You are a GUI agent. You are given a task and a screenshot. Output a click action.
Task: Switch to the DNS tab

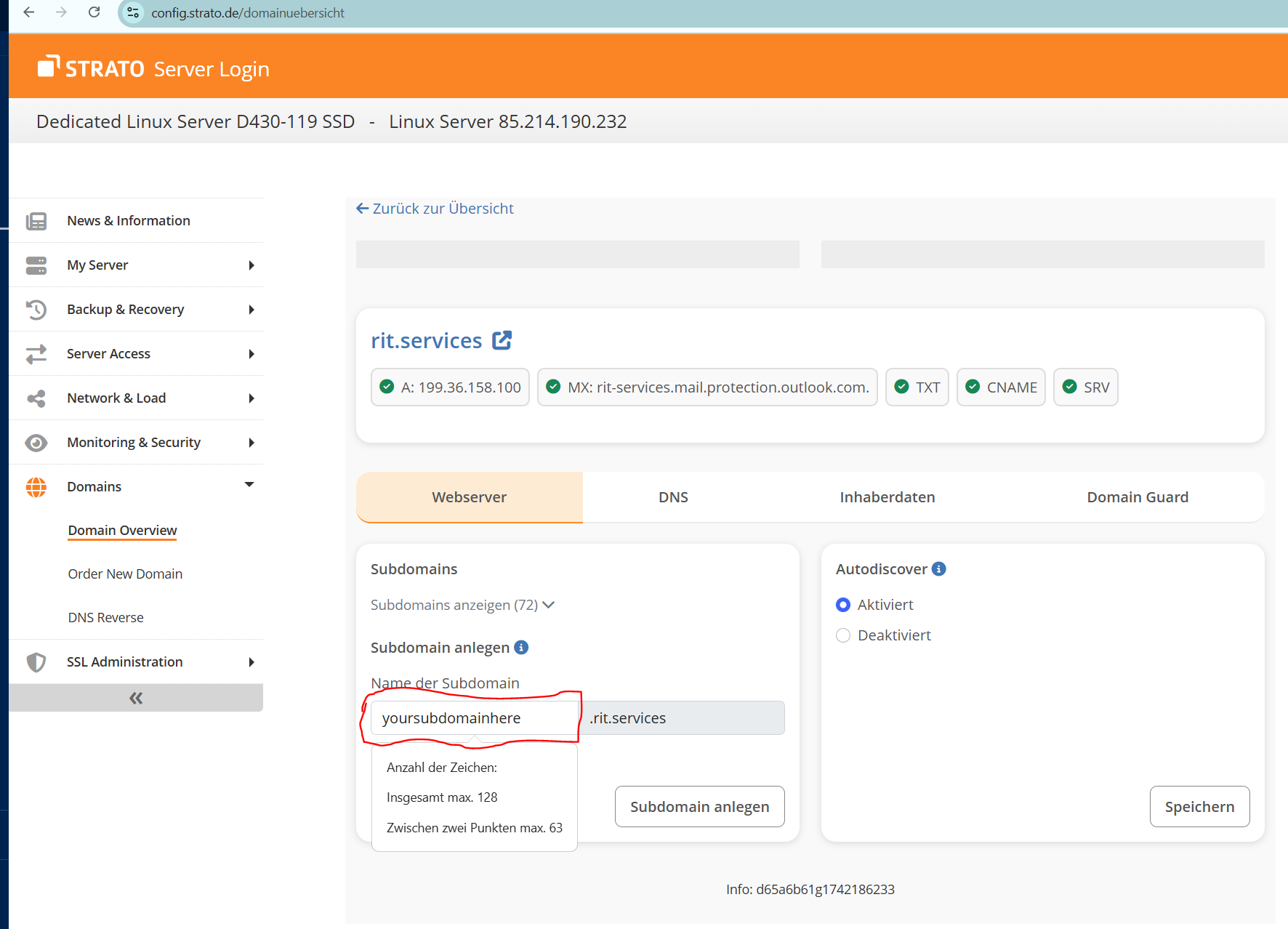click(674, 497)
